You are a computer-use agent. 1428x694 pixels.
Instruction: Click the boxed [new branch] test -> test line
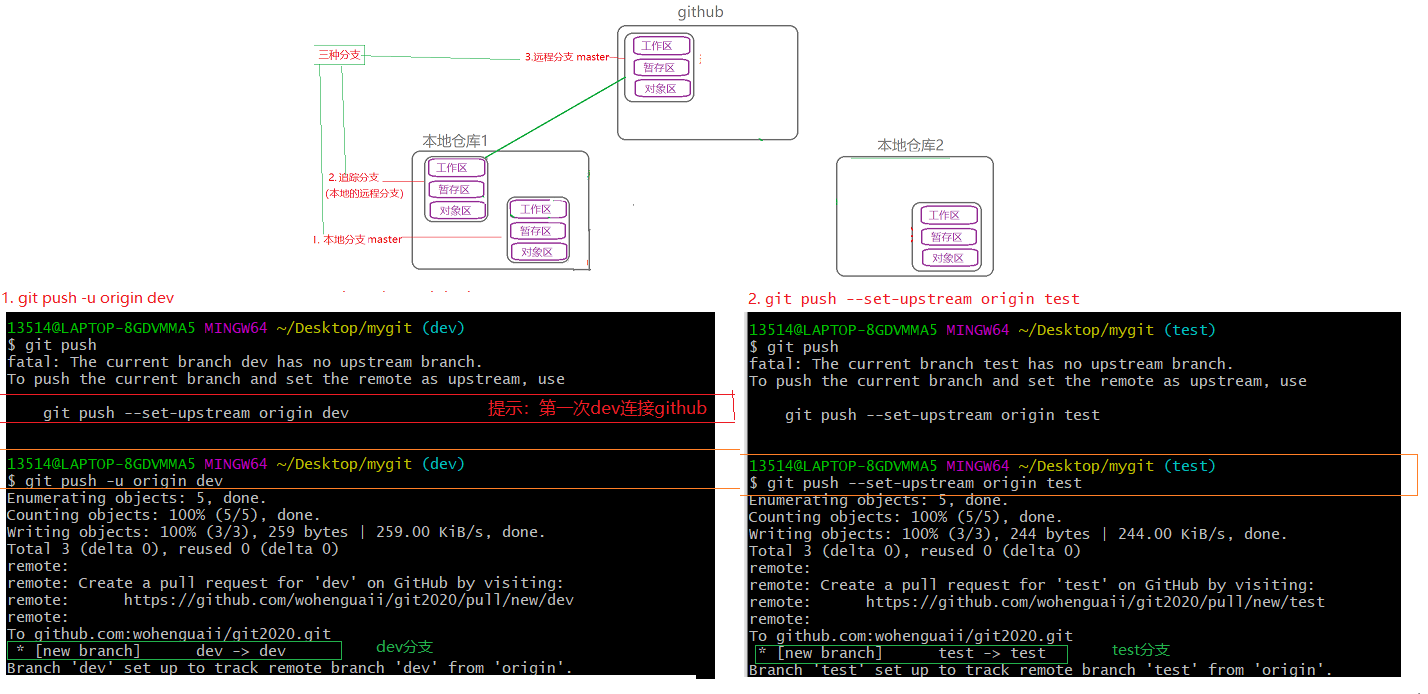point(910,653)
